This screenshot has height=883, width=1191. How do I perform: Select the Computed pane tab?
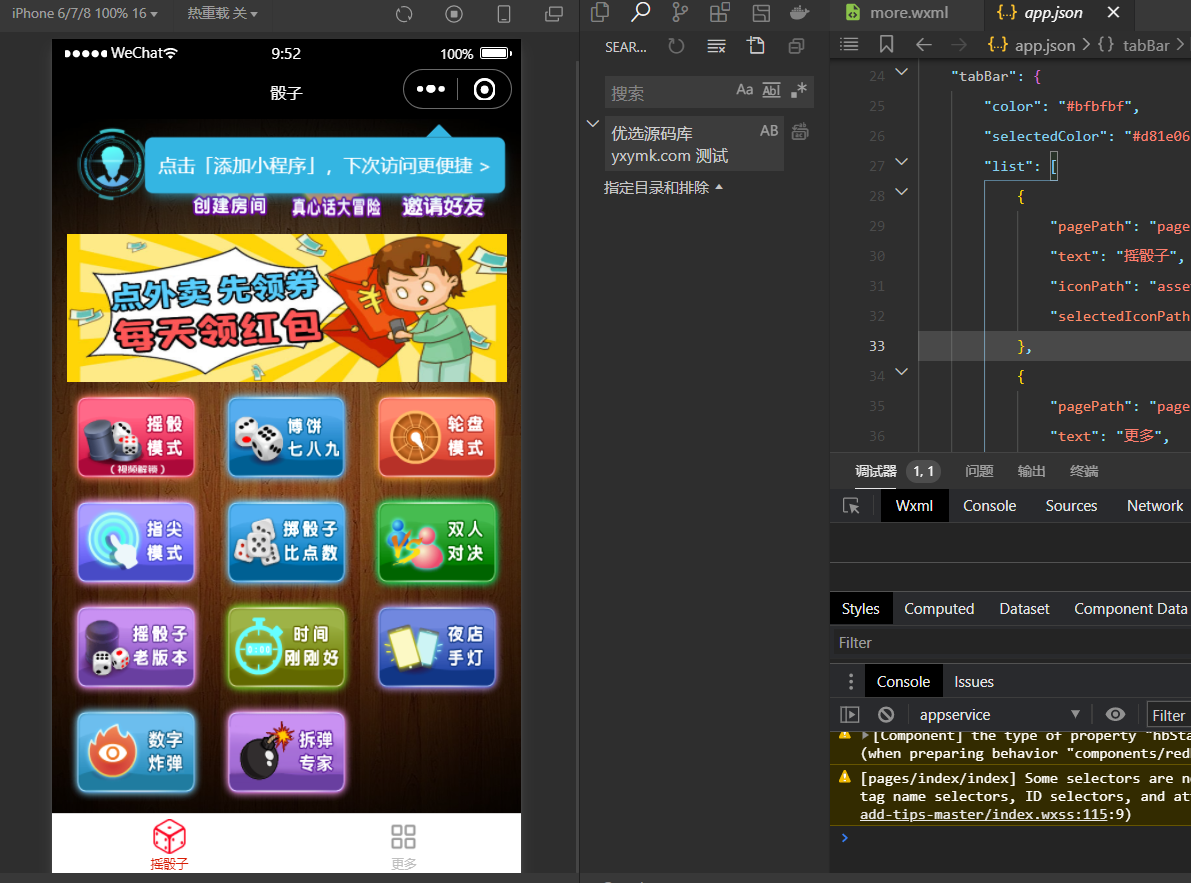939,609
